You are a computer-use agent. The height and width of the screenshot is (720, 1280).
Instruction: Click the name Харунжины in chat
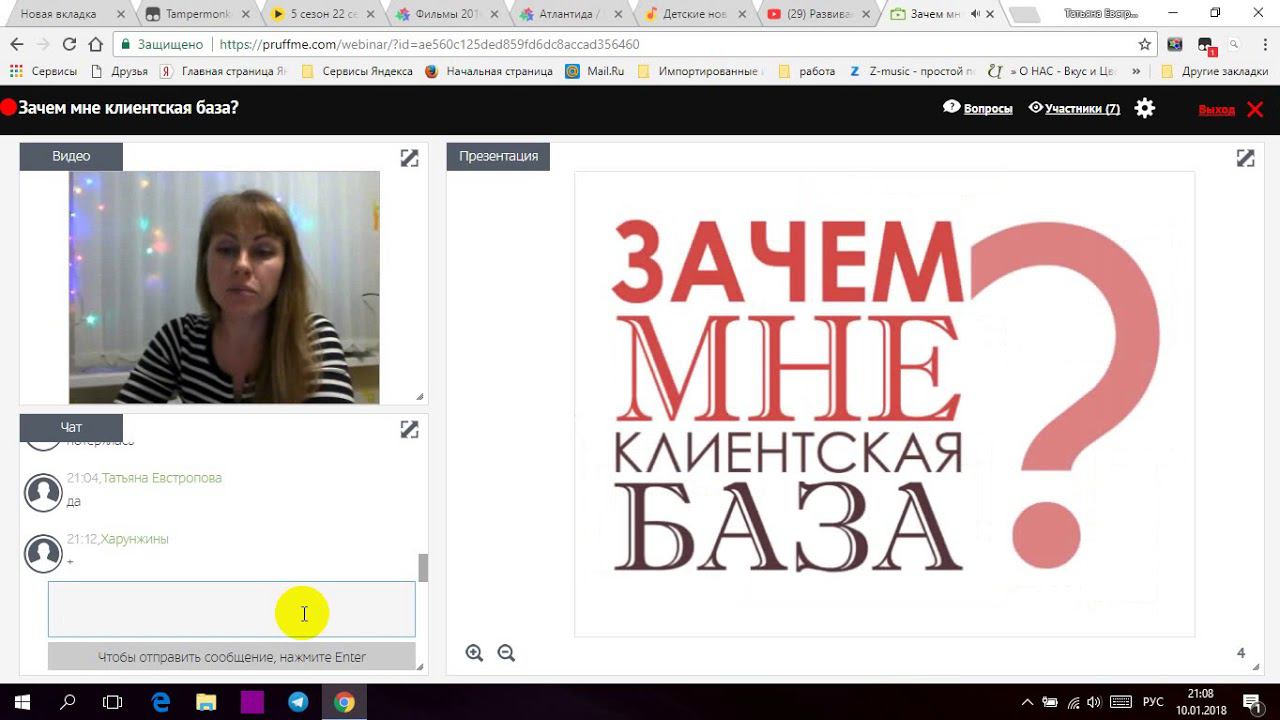(x=134, y=539)
